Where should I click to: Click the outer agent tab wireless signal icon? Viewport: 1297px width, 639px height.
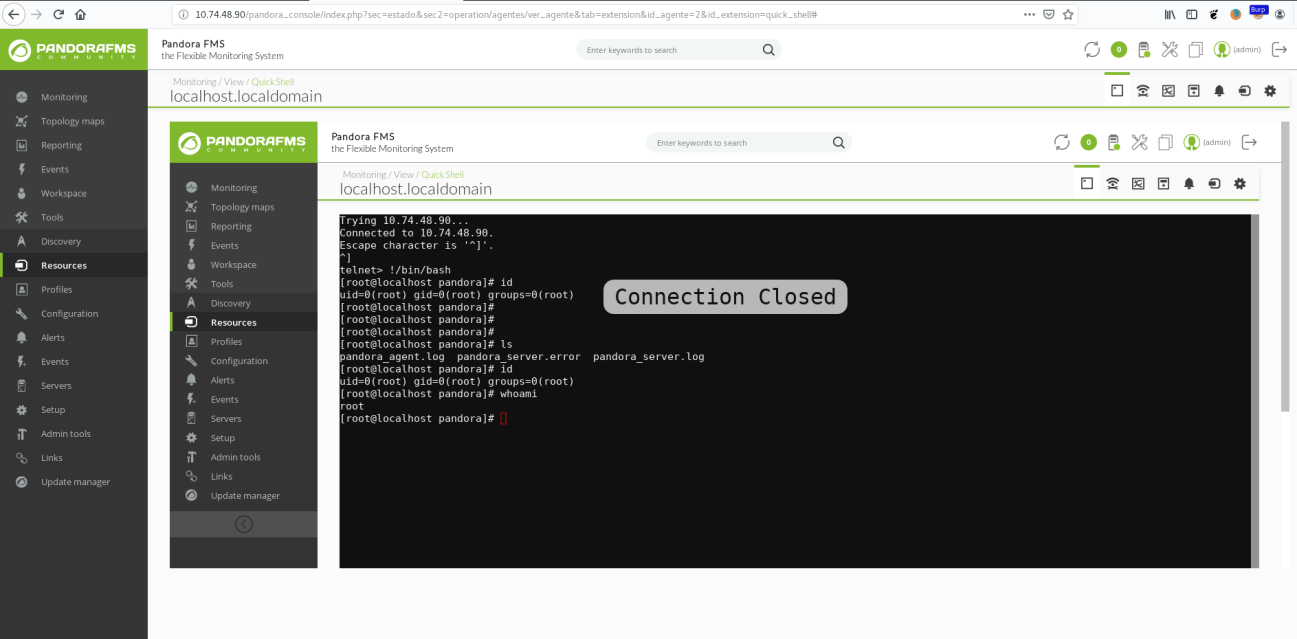[1143, 90]
